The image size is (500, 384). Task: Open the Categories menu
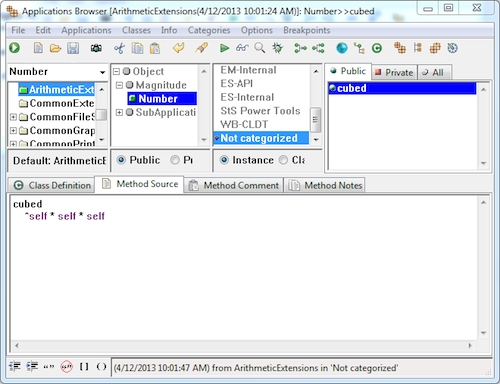click(x=209, y=30)
